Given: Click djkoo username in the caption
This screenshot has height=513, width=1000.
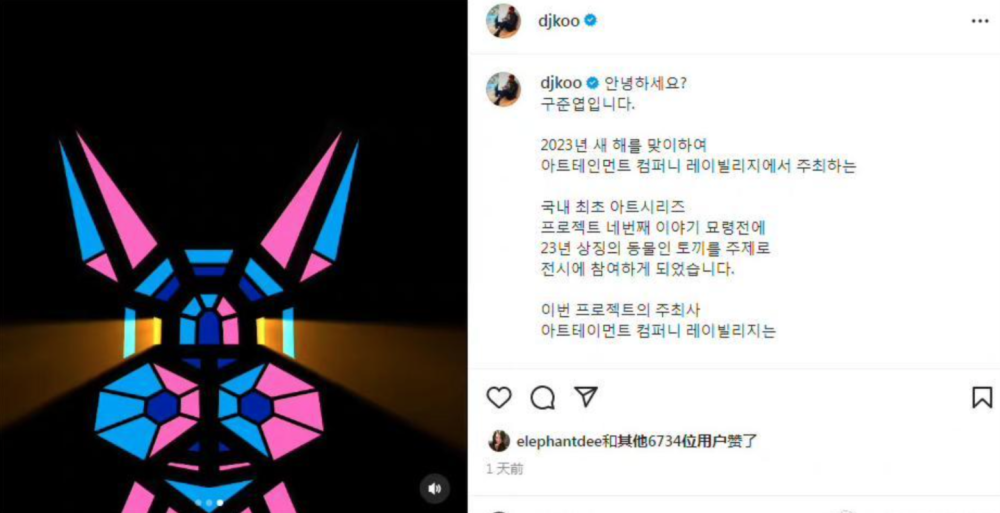Looking at the screenshot, I should [561, 83].
